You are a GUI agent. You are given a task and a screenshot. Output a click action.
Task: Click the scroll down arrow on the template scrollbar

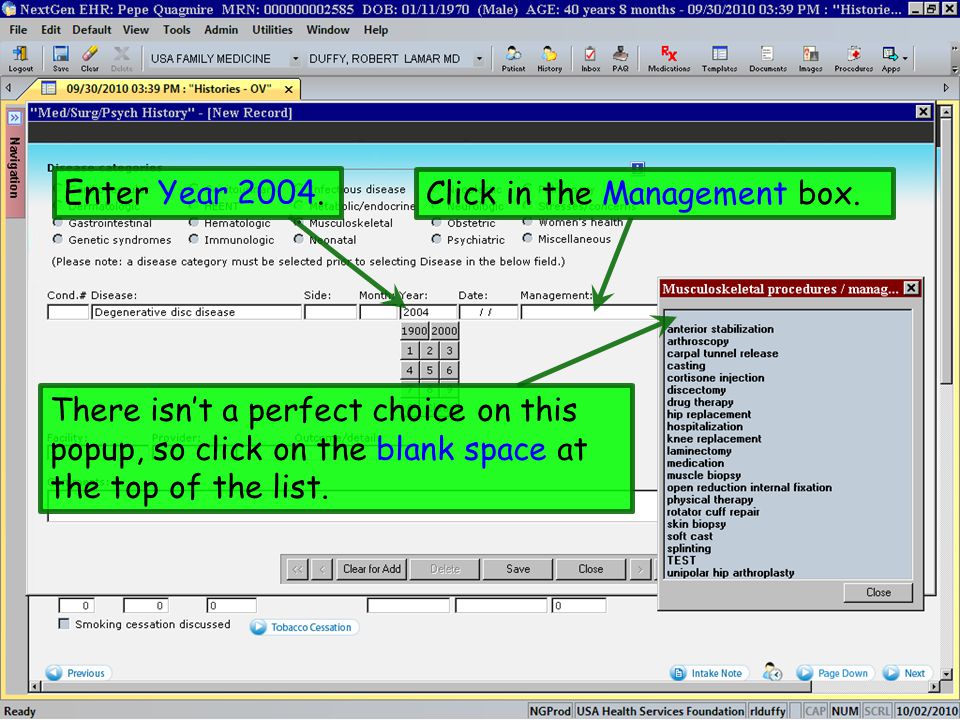pos(946,674)
